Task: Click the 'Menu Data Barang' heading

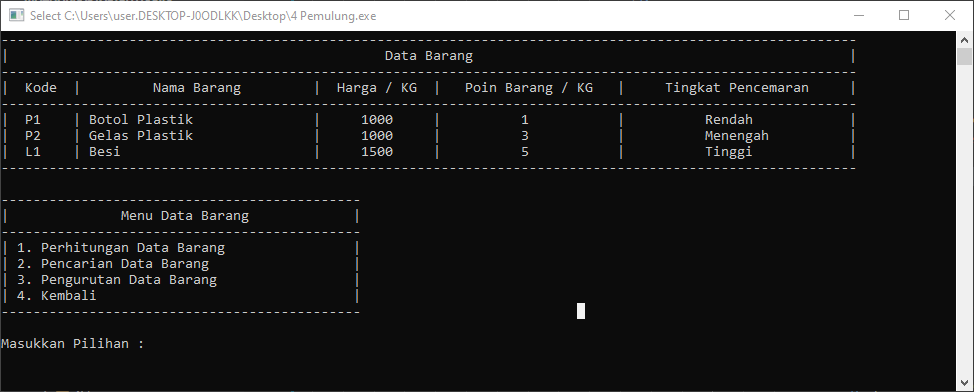Action: (184, 216)
